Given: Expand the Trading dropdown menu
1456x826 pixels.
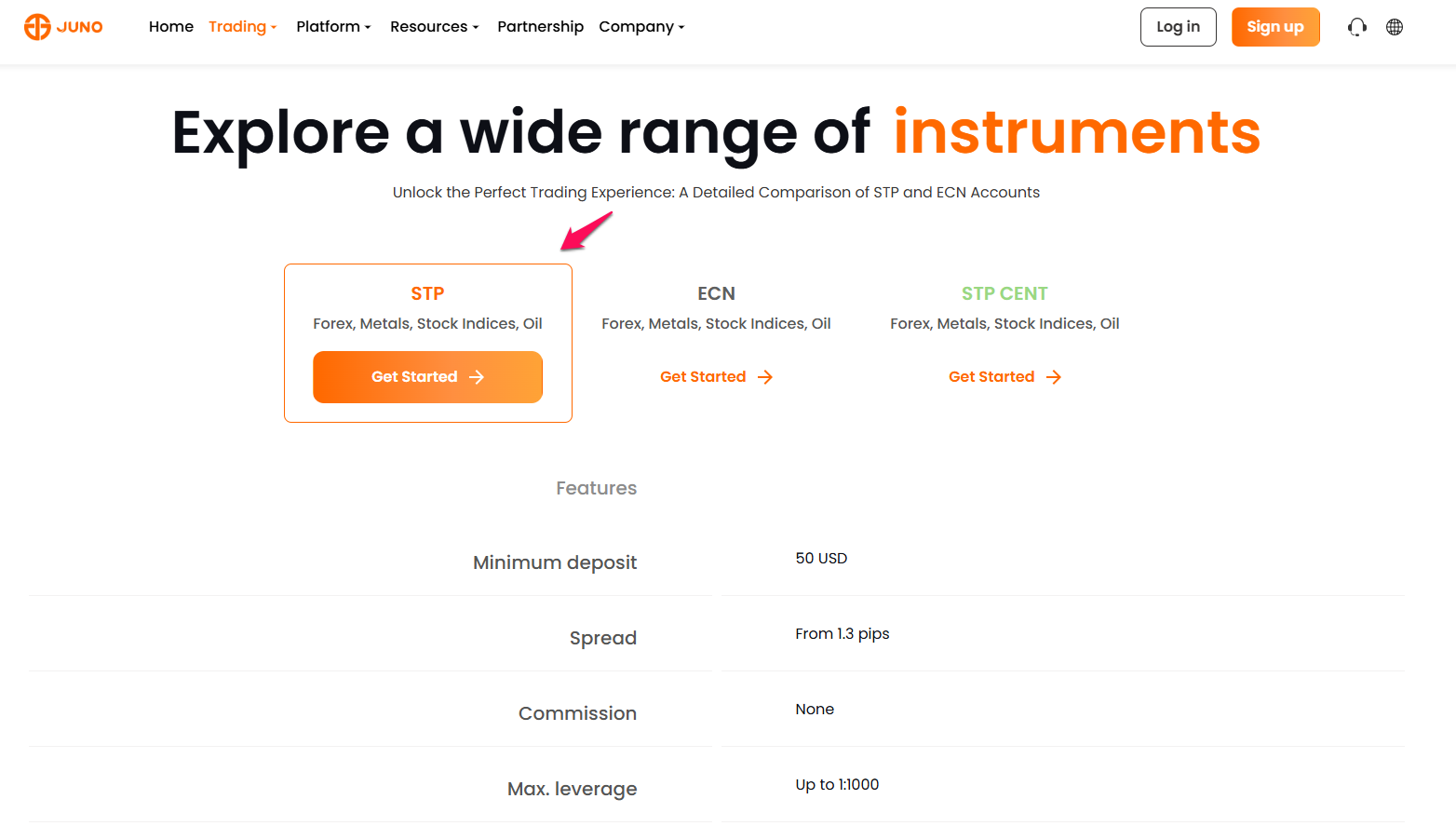Looking at the screenshot, I should click(243, 27).
